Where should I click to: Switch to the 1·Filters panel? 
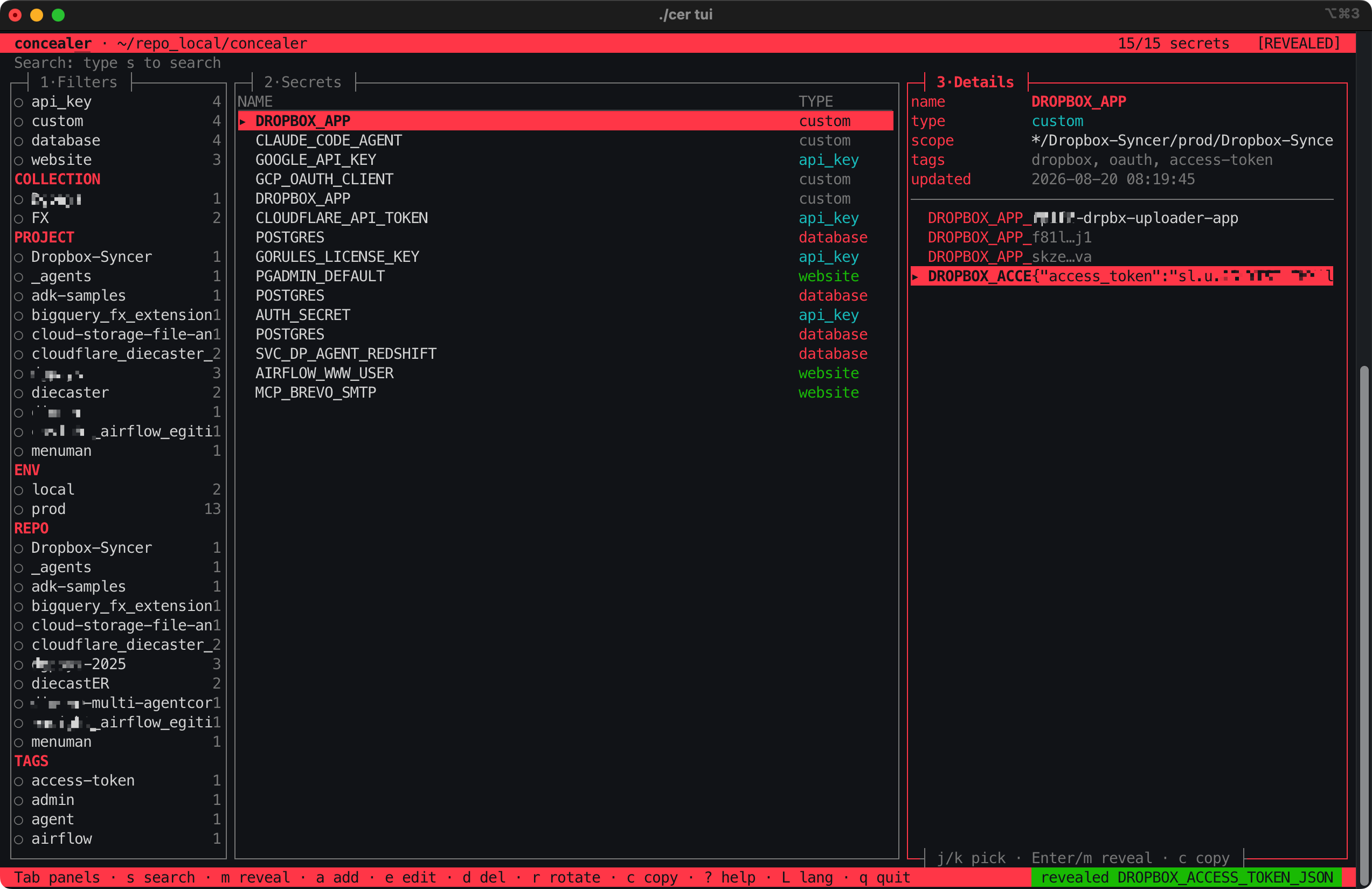coord(78,82)
